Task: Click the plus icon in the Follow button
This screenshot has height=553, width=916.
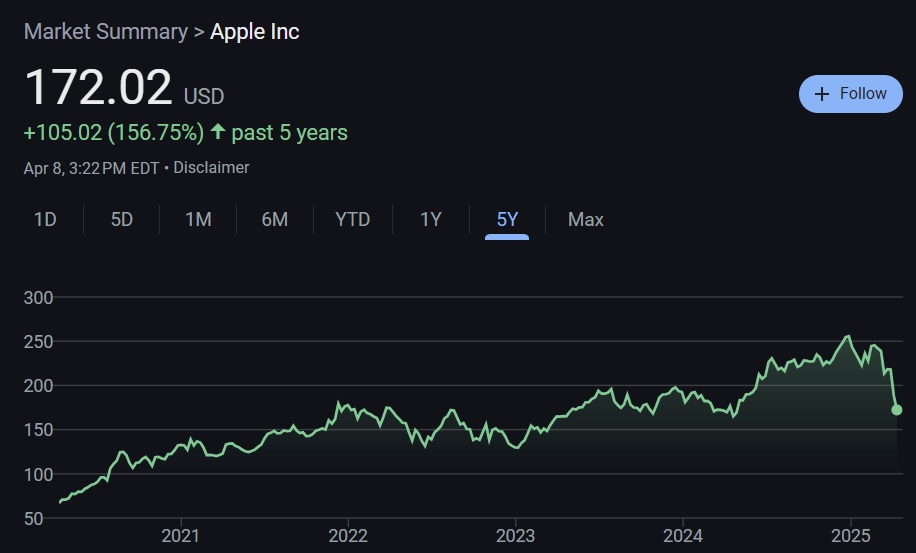Action: [x=822, y=94]
